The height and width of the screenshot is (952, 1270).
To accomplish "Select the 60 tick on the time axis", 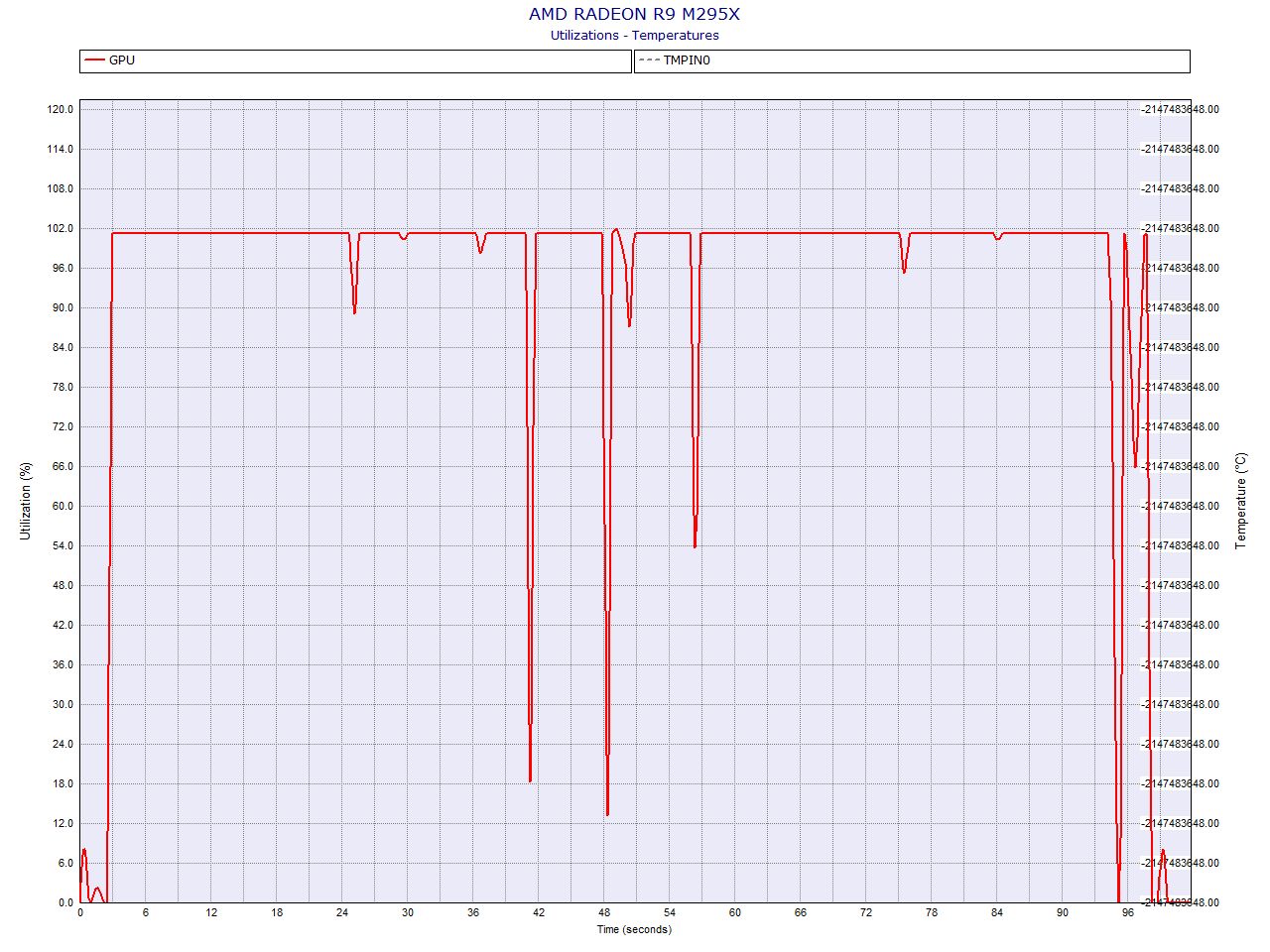I will [735, 913].
